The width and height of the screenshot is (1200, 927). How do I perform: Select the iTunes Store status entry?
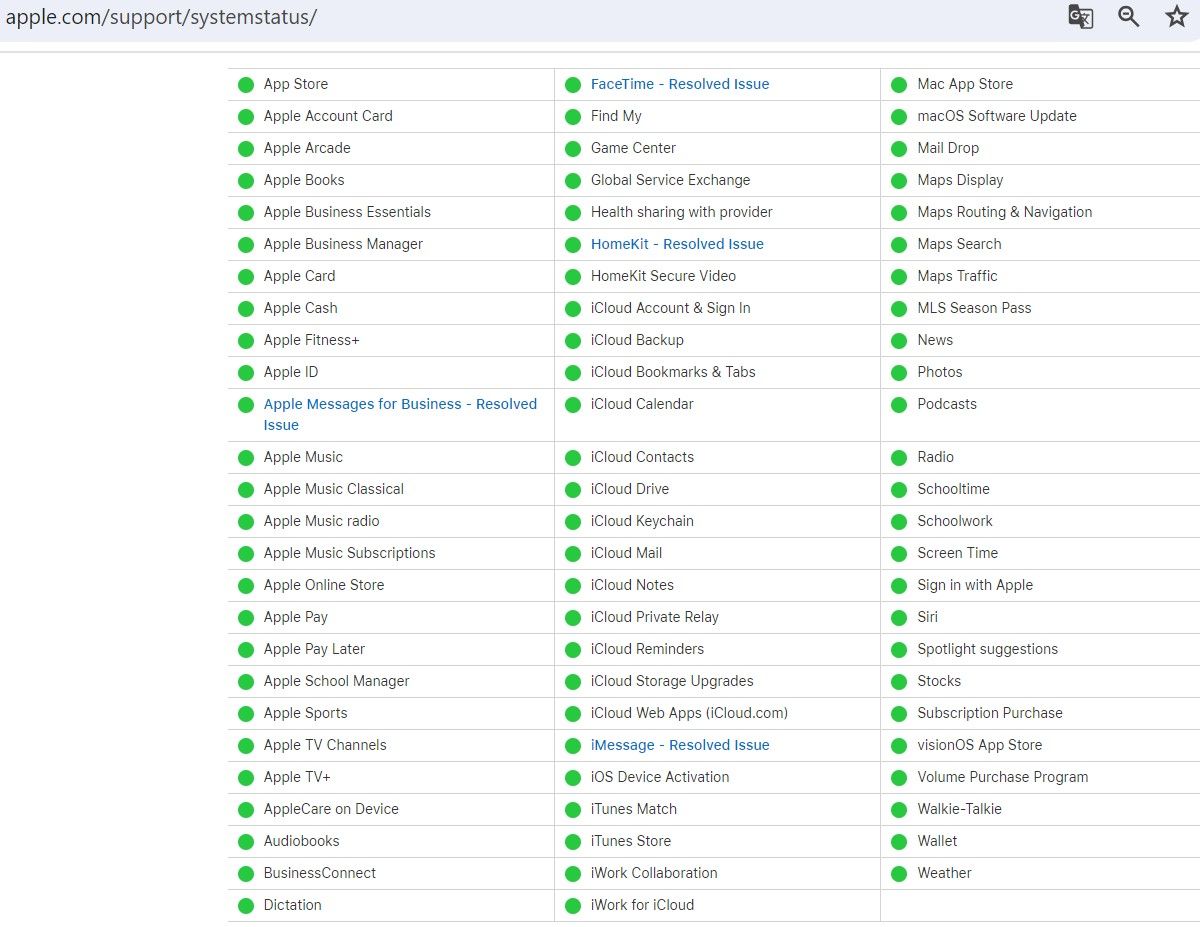(630, 841)
